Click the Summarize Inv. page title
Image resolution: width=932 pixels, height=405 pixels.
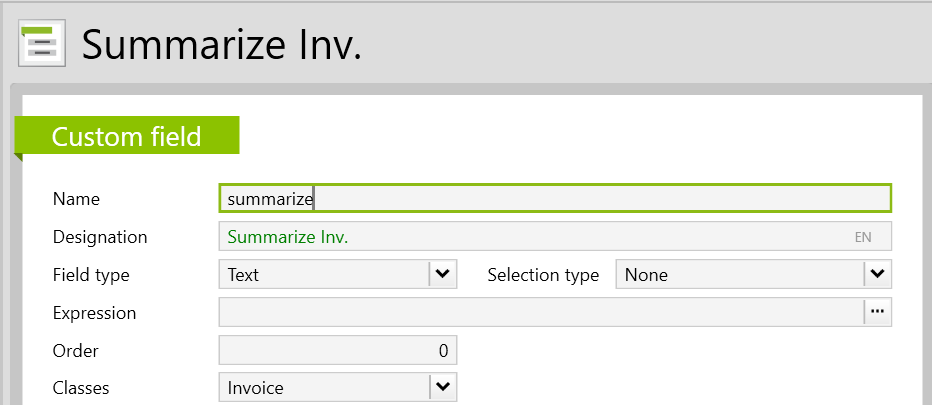221,45
